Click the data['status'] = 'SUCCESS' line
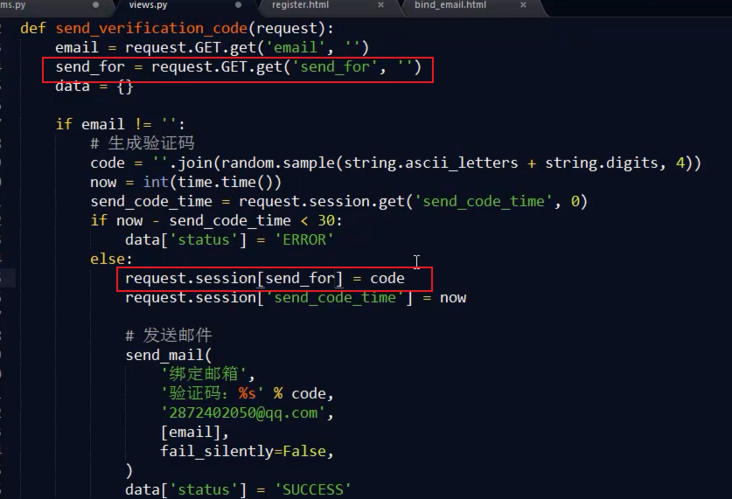The image size is (732, 499). tap(238, 490)
